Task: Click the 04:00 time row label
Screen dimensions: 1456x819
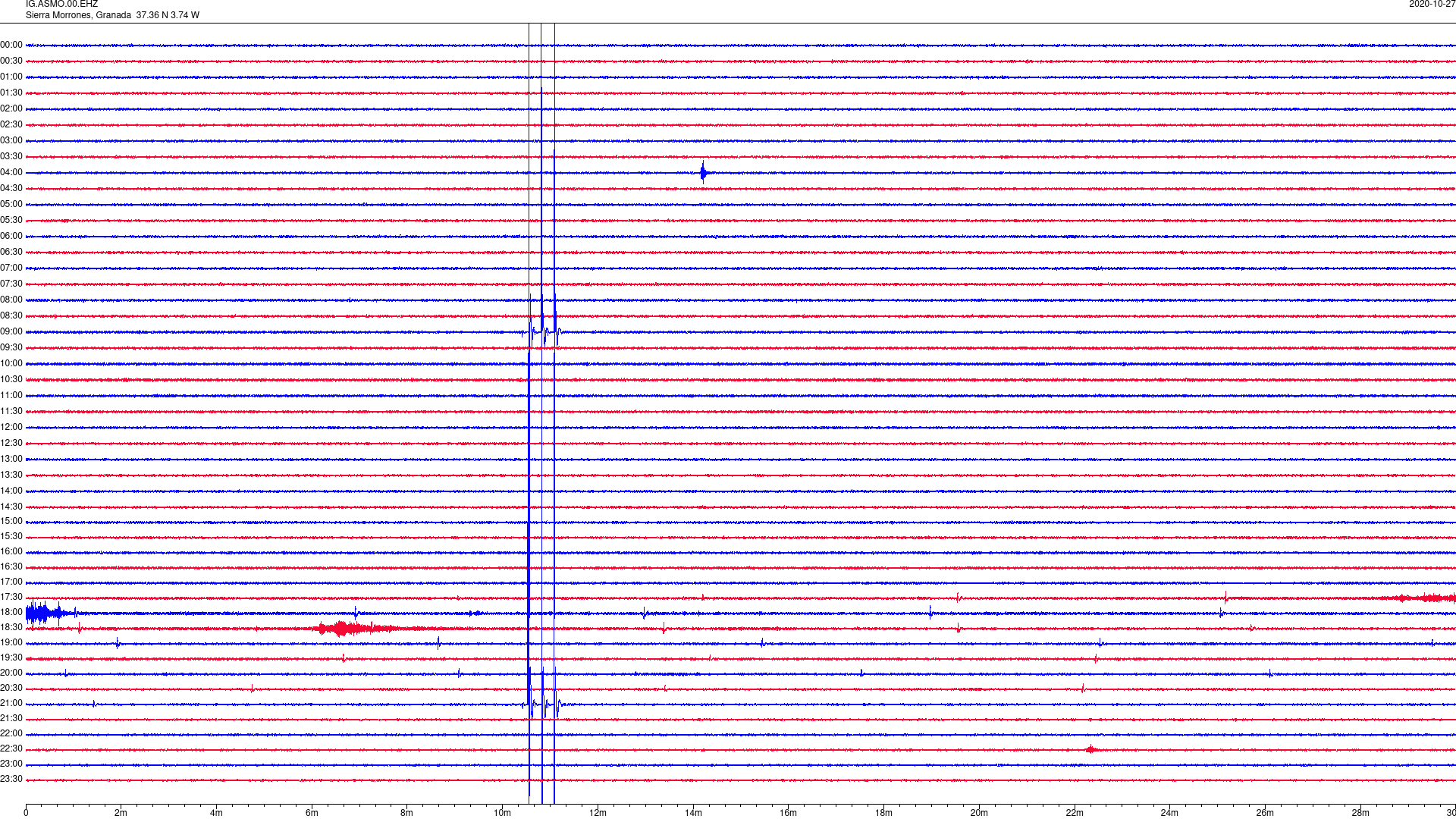Action: click(11, 173)
